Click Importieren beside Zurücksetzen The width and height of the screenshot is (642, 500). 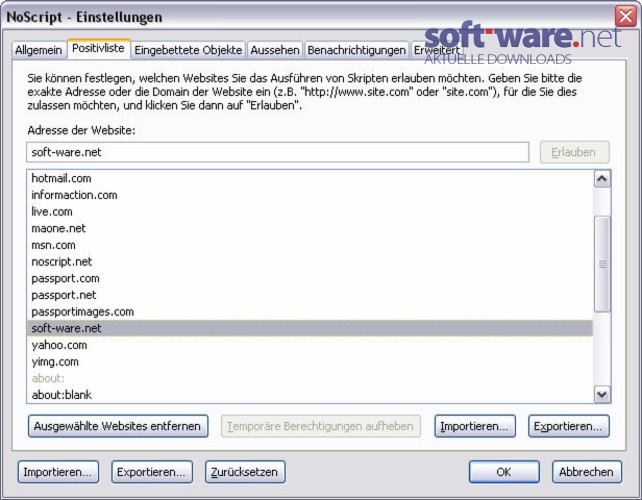58,472
